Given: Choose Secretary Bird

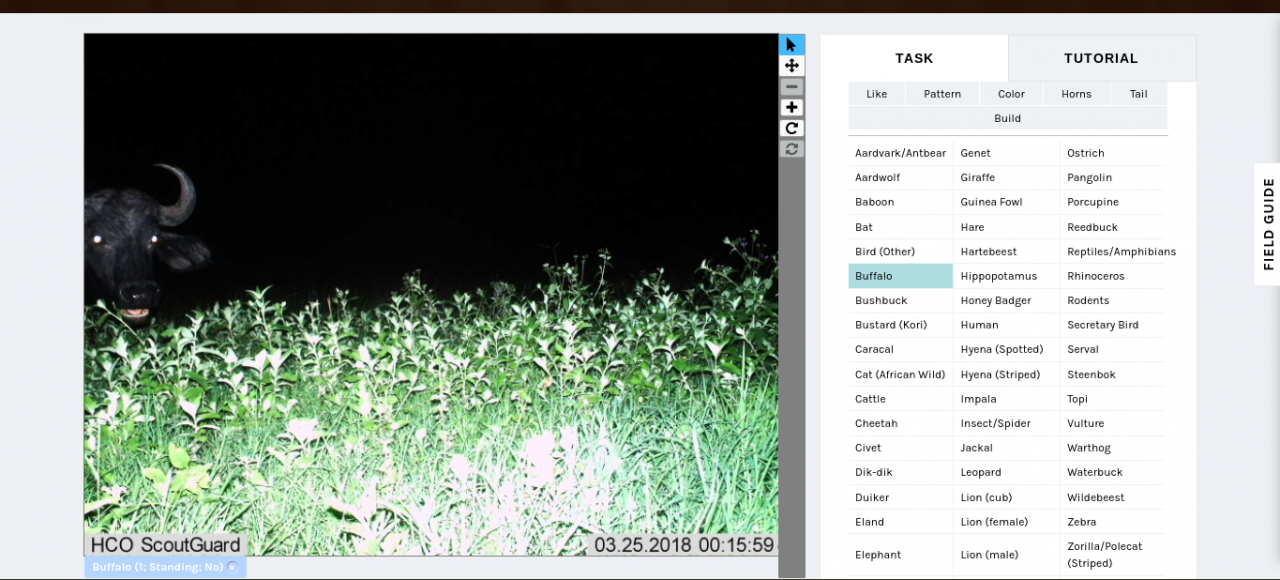Looking at the screenshot, I should click(x=1113, y=325).
